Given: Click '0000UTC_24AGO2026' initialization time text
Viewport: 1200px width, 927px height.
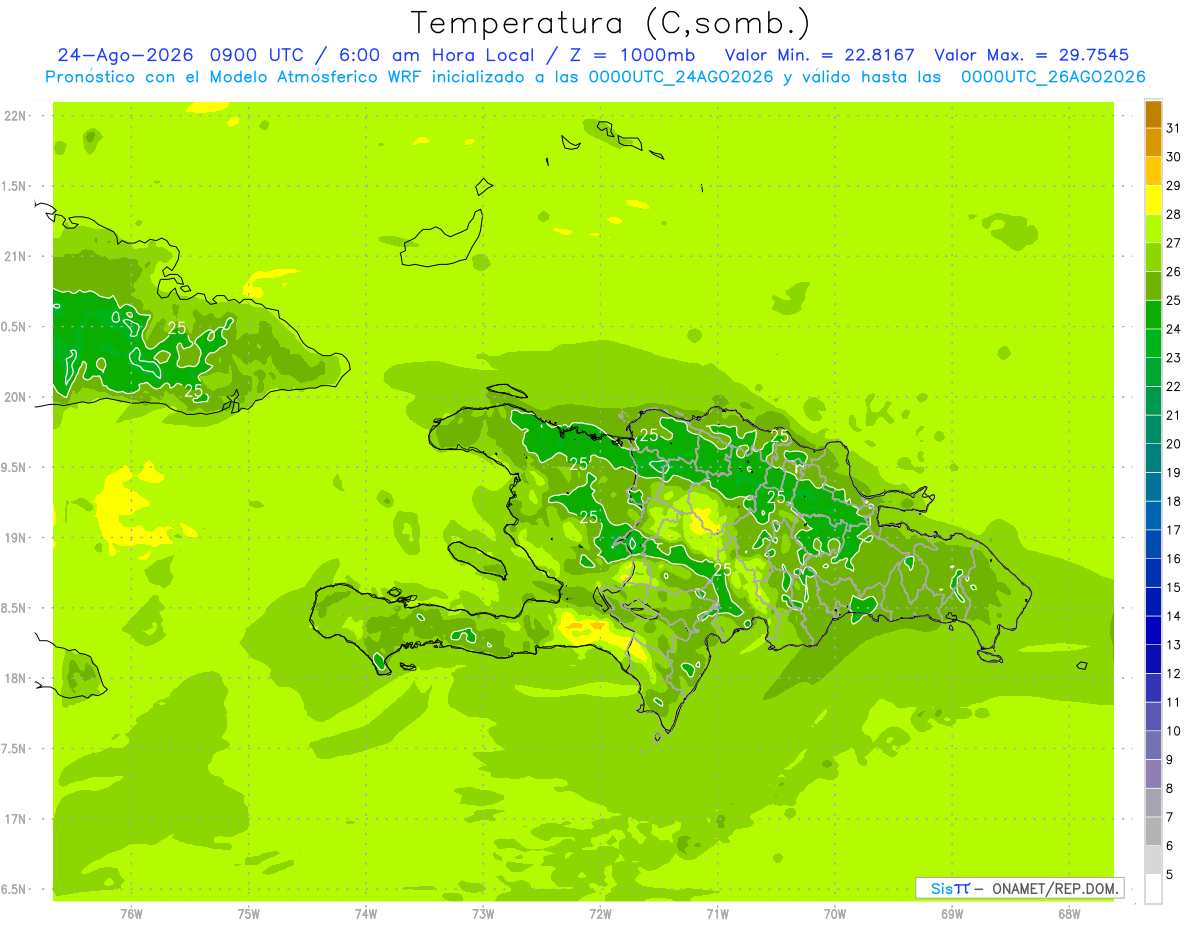Looking at the screenshot, I should tap(682, 77).
